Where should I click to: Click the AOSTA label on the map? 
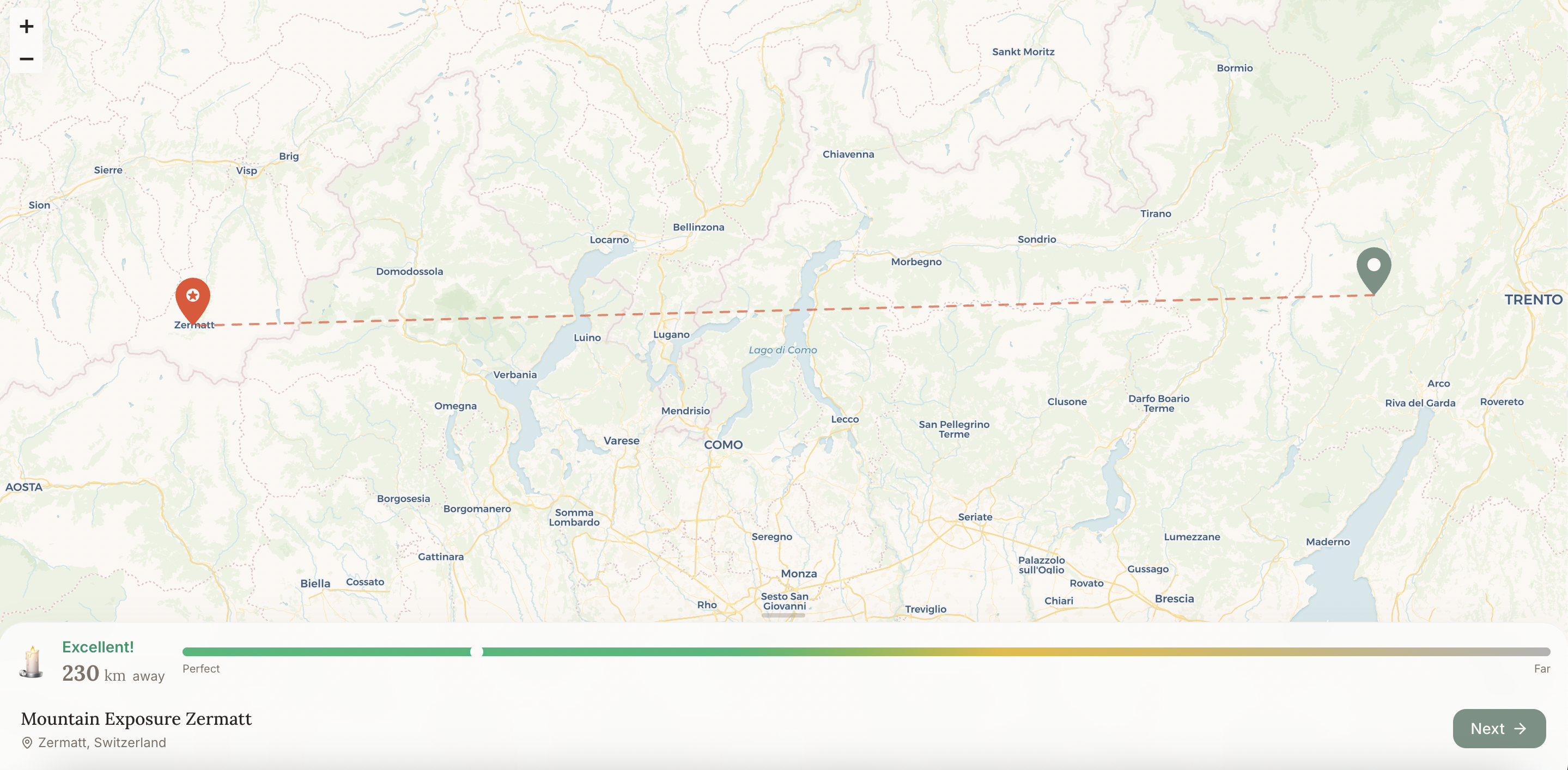[x=24, y=487]
